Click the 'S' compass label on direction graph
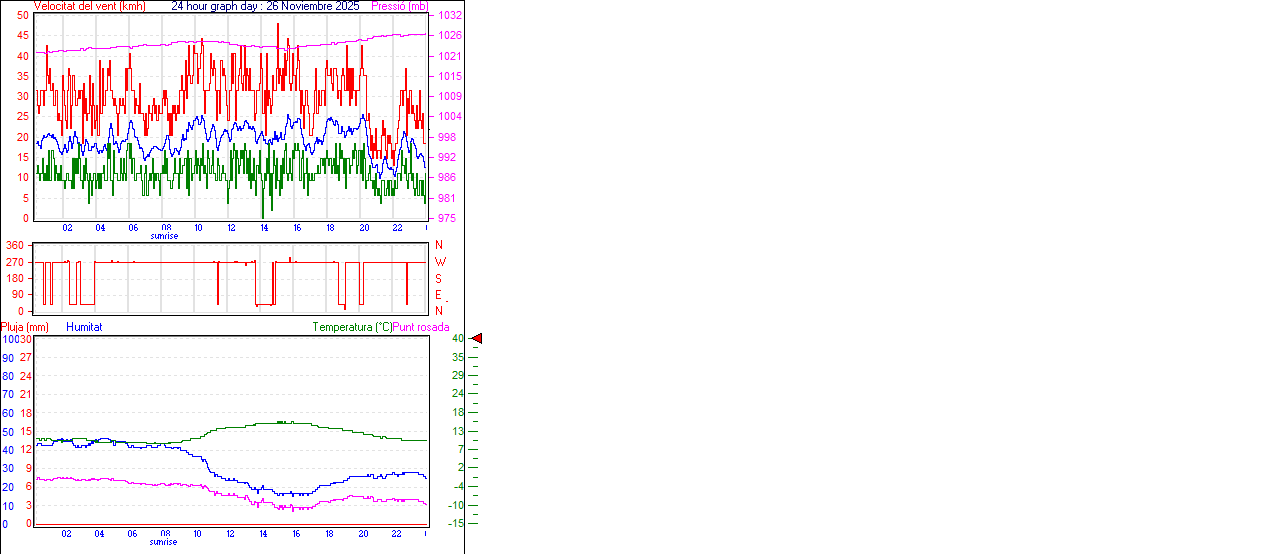Viewport: 1280px width, 554px height. pyautogui.click(x=439, y=278)
